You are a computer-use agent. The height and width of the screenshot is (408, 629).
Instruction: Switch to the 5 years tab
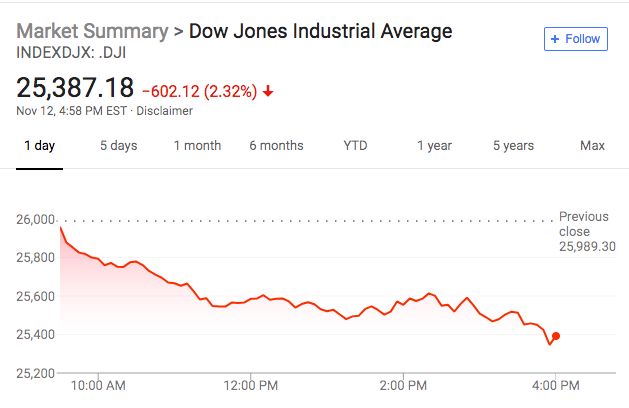click(513, 146)
